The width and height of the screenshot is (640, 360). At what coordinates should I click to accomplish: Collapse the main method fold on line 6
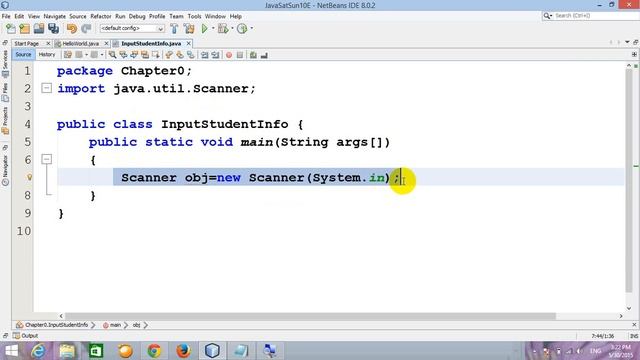pyautogui.click(x=47, y=159)
